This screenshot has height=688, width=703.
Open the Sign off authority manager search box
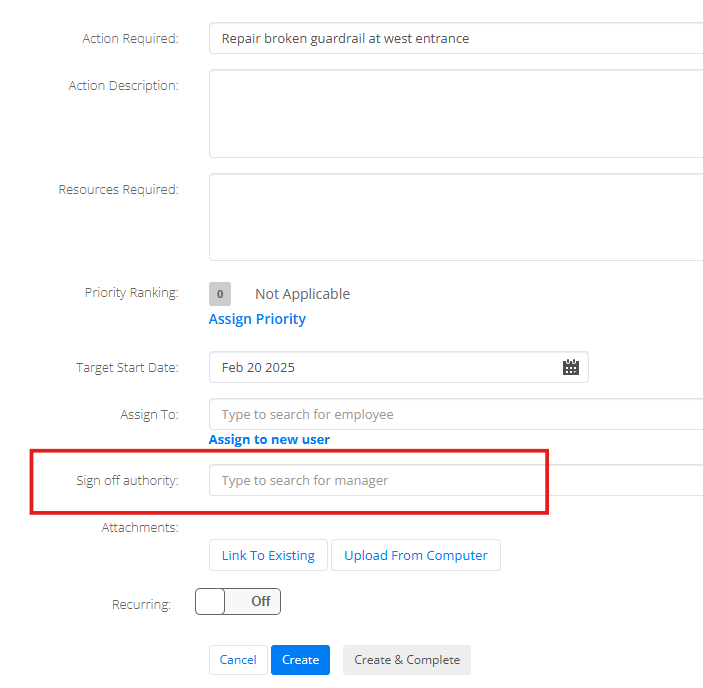pos(456,480)
